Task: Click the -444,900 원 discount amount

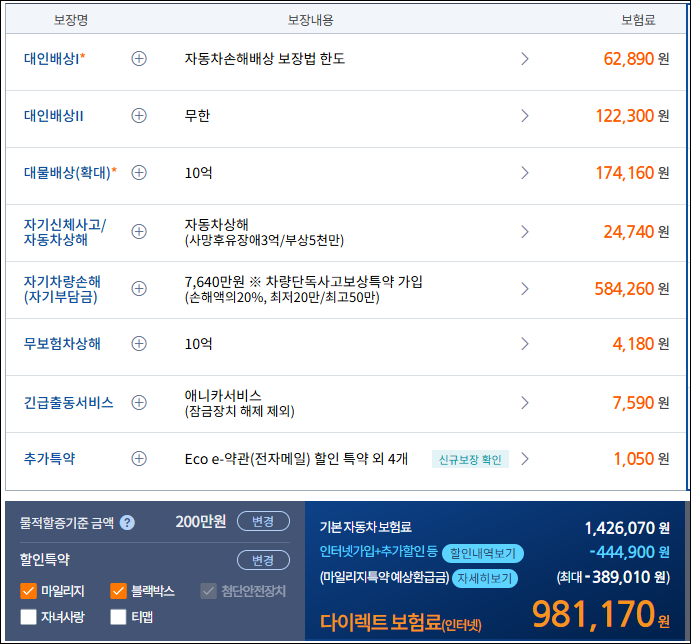Action: (630, 552)
